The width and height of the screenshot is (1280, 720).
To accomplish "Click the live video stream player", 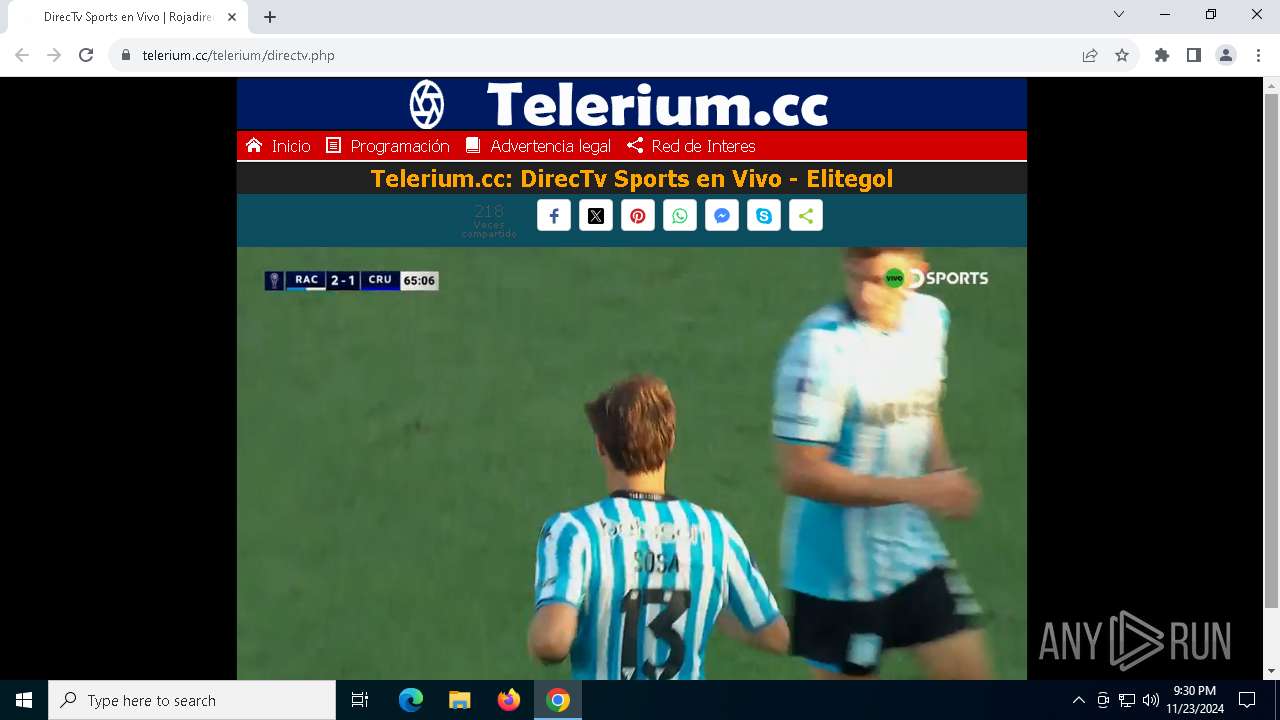I will [632, 463].
